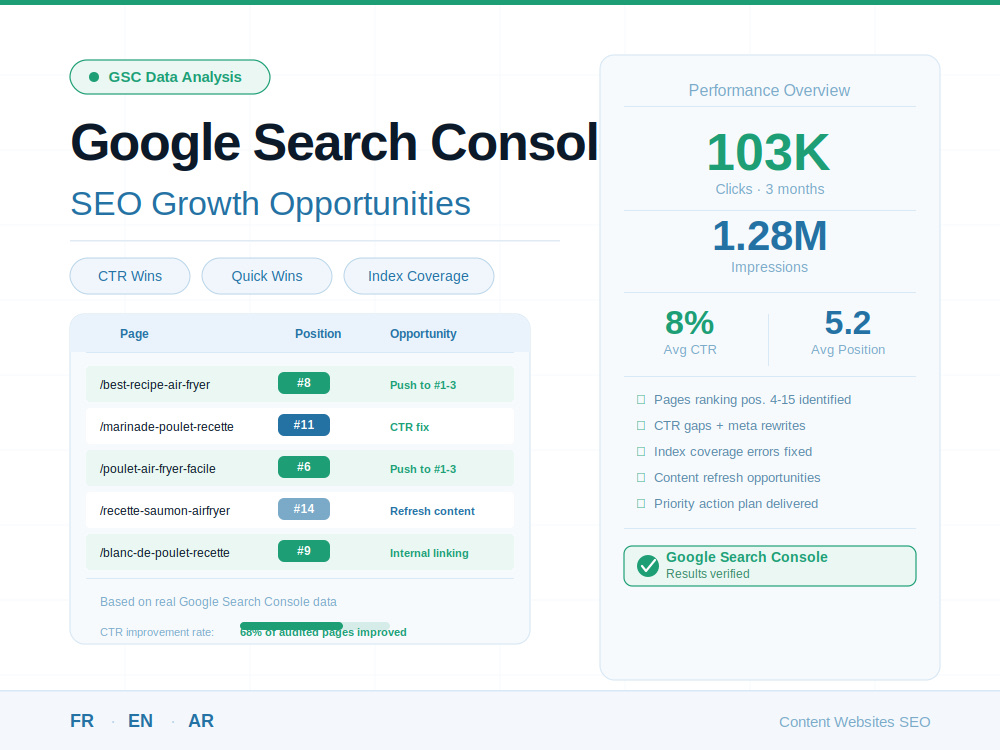Click the #9 position badge
The height and width of the screenshot is (750, 1000).
click(304, 551)
